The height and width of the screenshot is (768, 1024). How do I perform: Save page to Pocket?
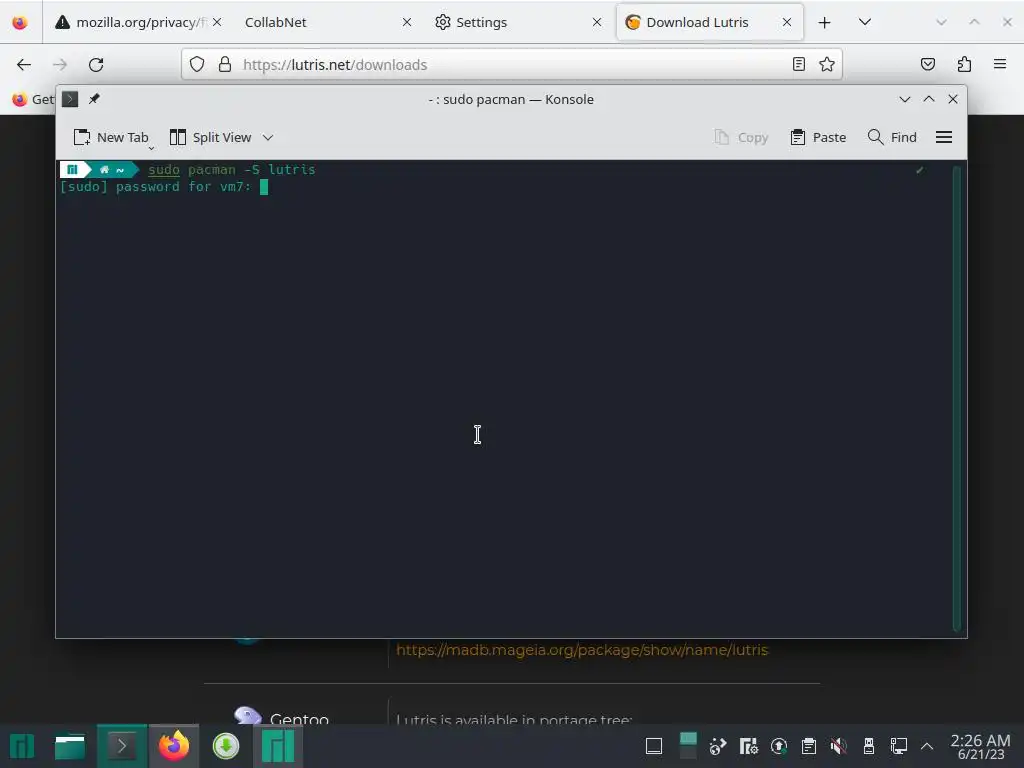[x=927, y=64]
